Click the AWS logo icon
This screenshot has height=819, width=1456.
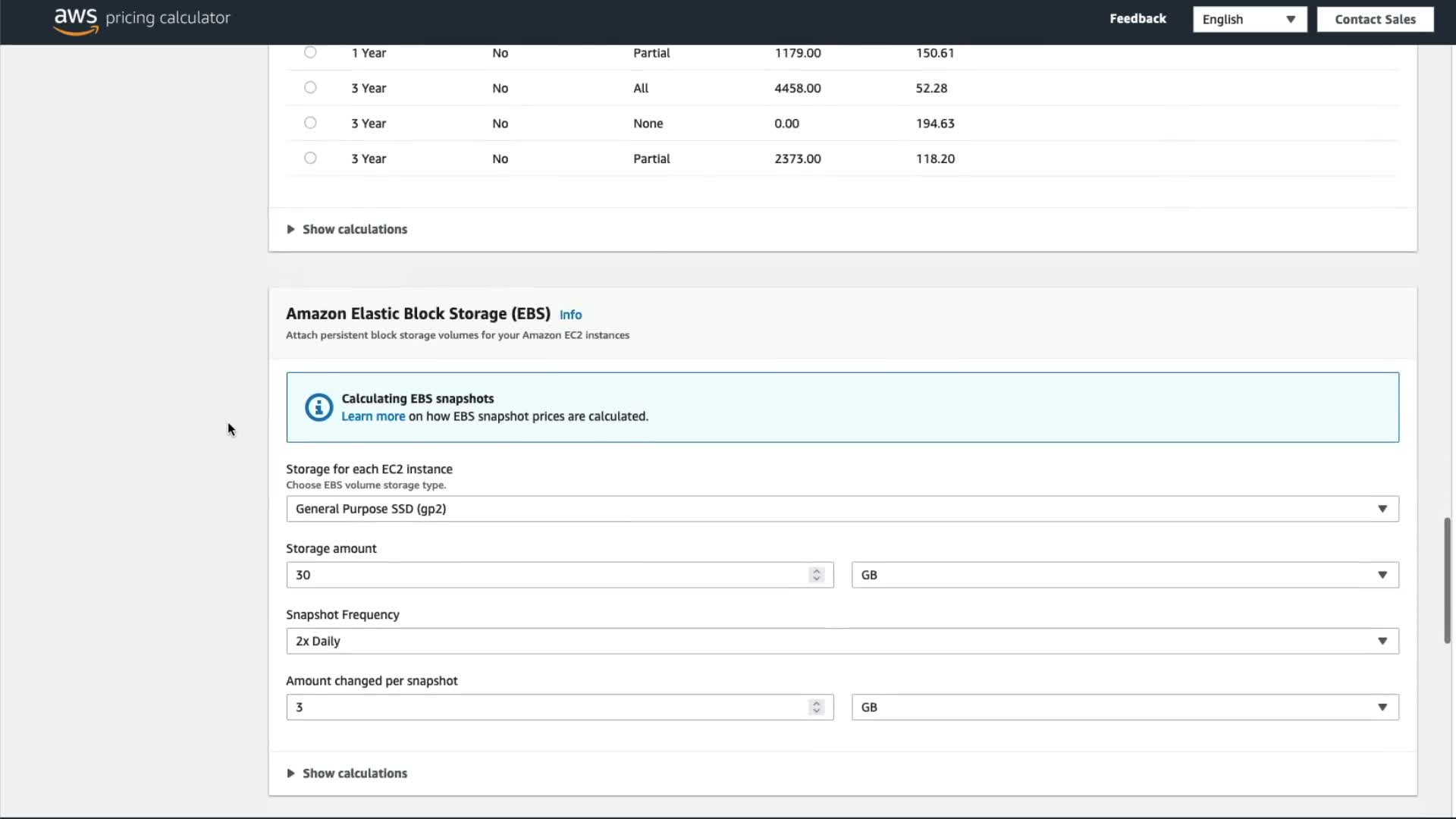[x=76, y=20]
